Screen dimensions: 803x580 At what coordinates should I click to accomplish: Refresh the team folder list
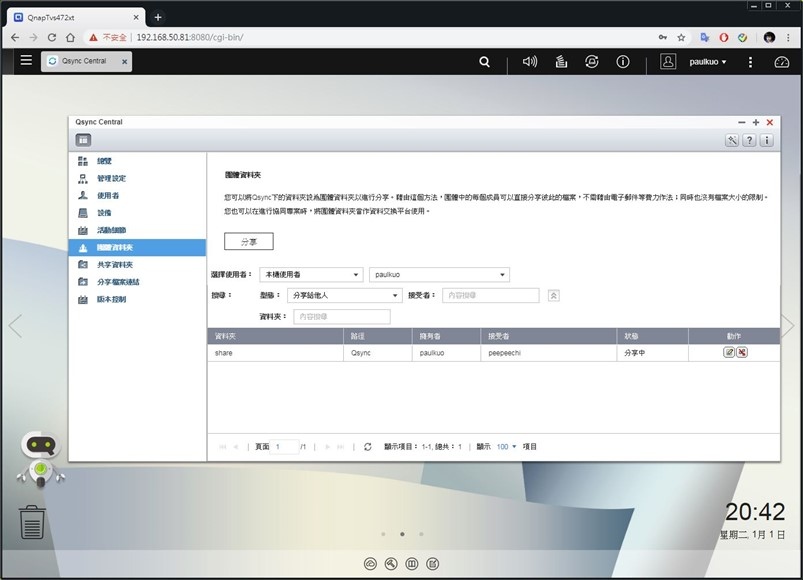[x=368, y=447]
